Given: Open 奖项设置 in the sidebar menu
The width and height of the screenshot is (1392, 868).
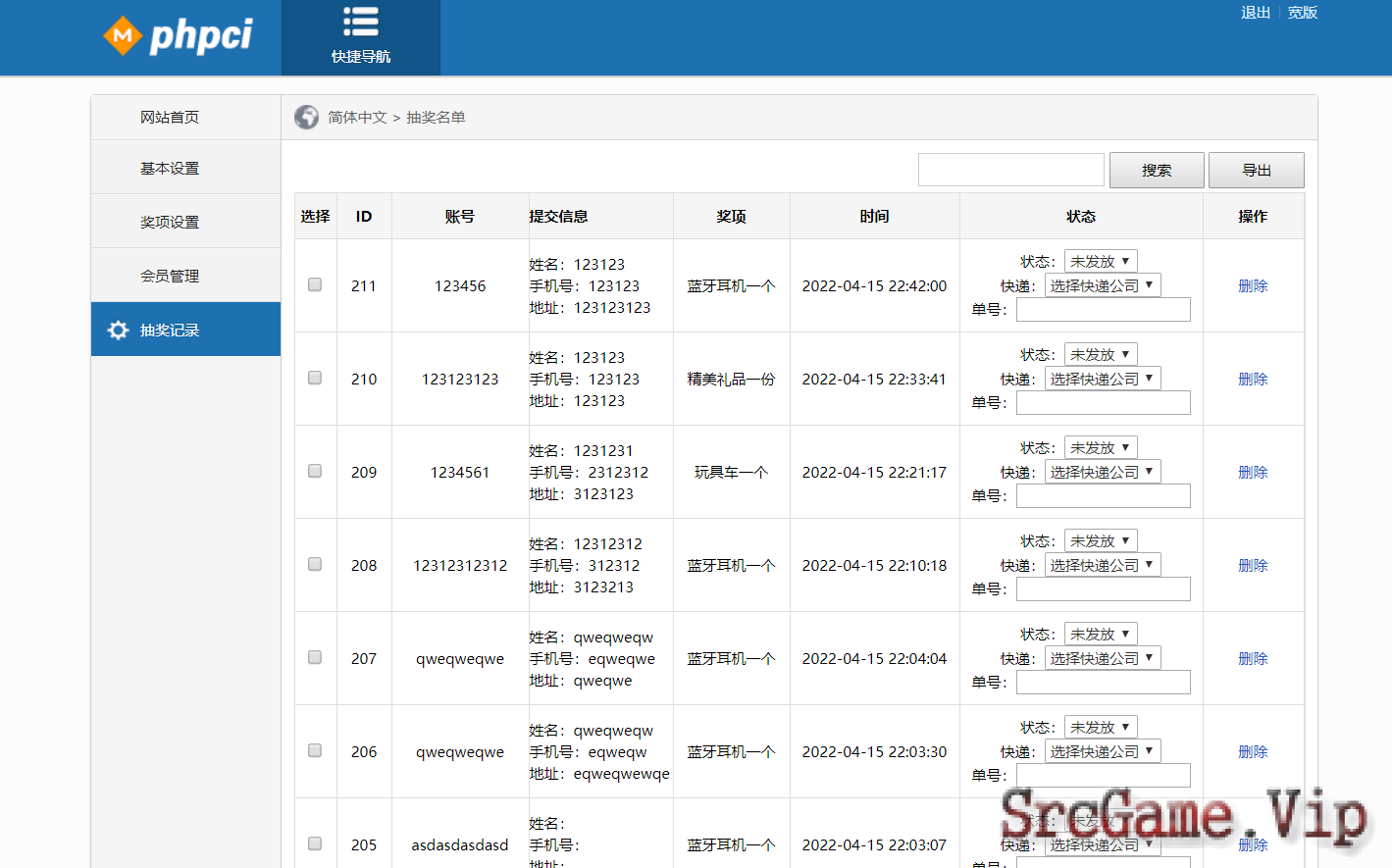Looking at the screenshot, I should click(x=170, y=223).
